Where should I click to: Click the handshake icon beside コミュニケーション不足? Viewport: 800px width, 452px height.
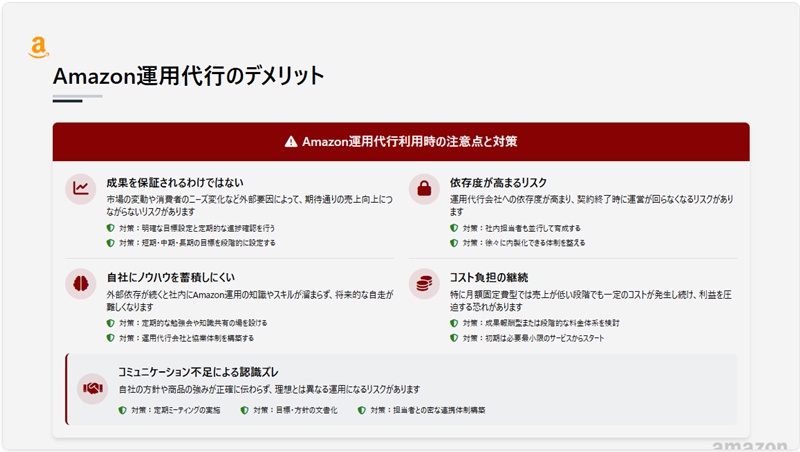click(x=92, y=389)
